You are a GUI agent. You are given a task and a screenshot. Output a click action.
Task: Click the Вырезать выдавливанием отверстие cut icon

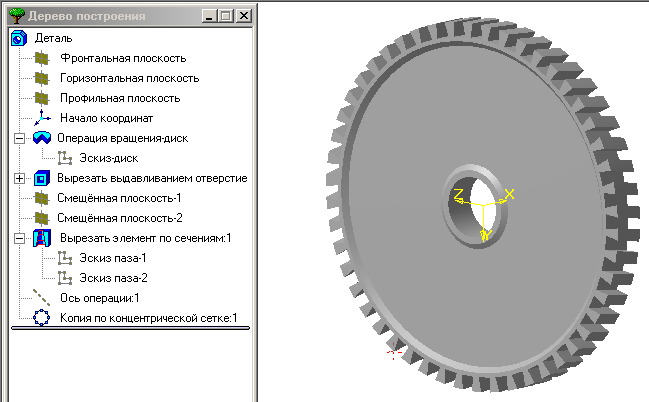[x=41, y=178]
